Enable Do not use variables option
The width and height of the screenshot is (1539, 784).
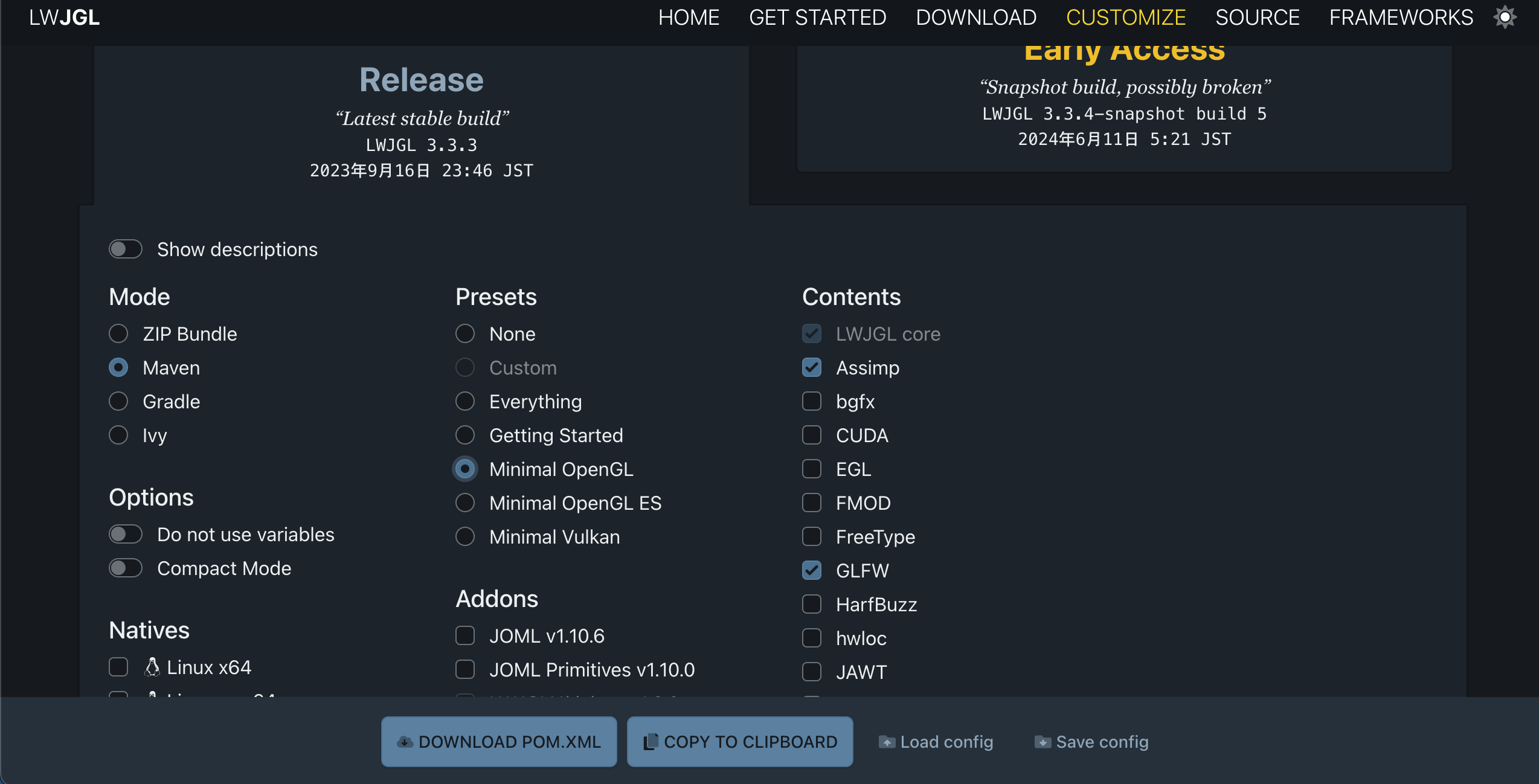coord(126,535)
